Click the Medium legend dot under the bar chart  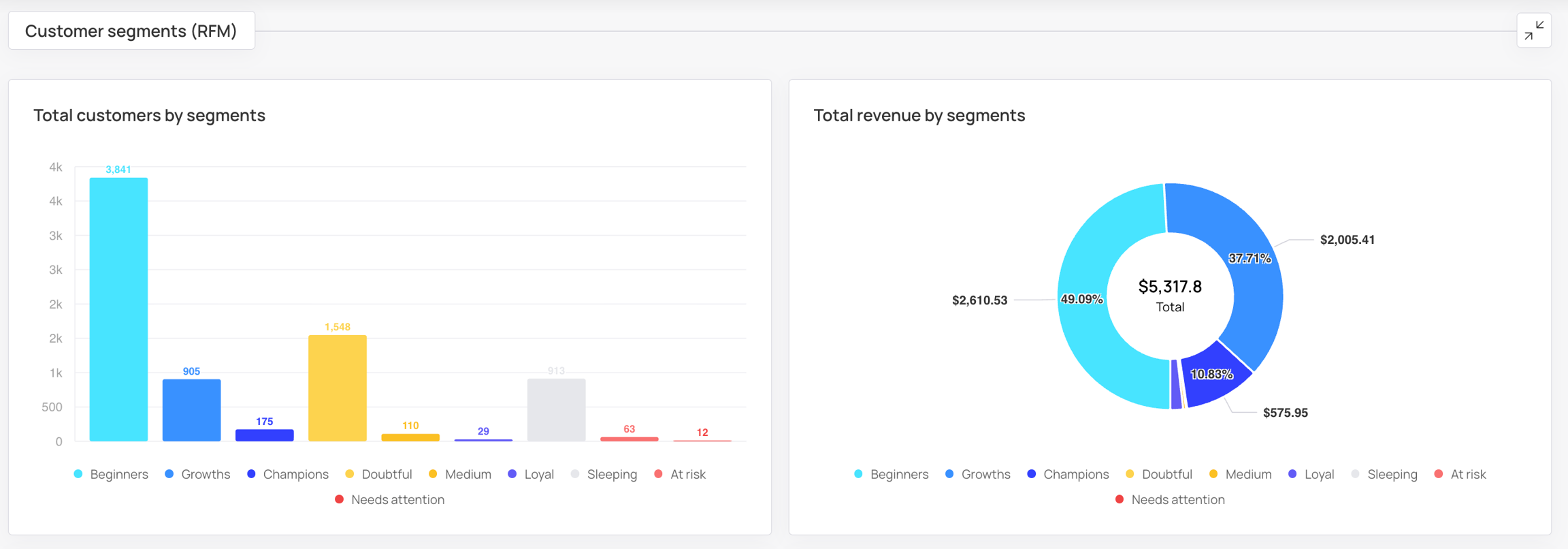[434, 474]
